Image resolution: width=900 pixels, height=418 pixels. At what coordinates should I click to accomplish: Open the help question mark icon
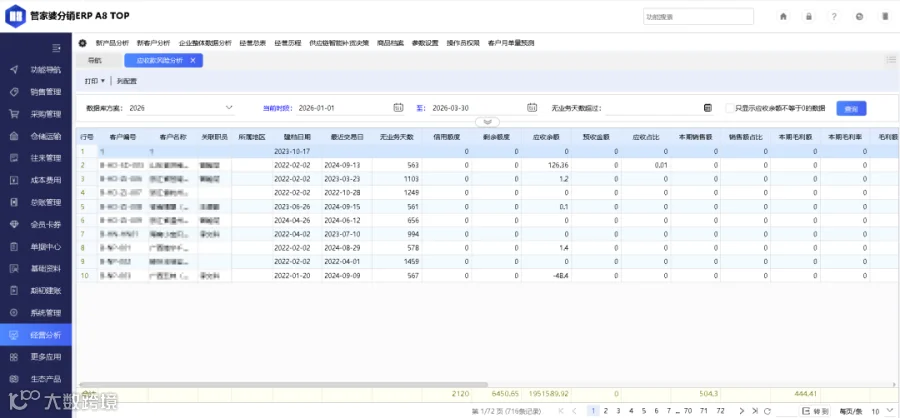pos(834,17)
